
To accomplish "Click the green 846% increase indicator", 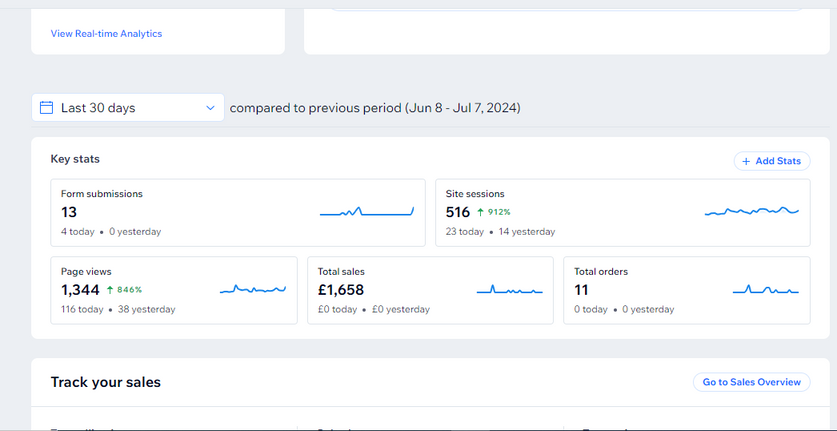I will [x=124, y=289].
